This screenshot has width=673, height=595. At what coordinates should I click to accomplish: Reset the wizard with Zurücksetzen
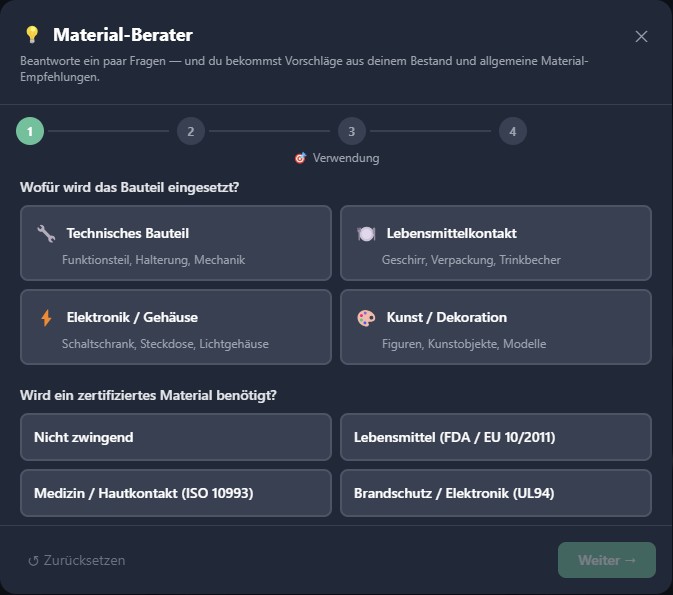point(76,560)
